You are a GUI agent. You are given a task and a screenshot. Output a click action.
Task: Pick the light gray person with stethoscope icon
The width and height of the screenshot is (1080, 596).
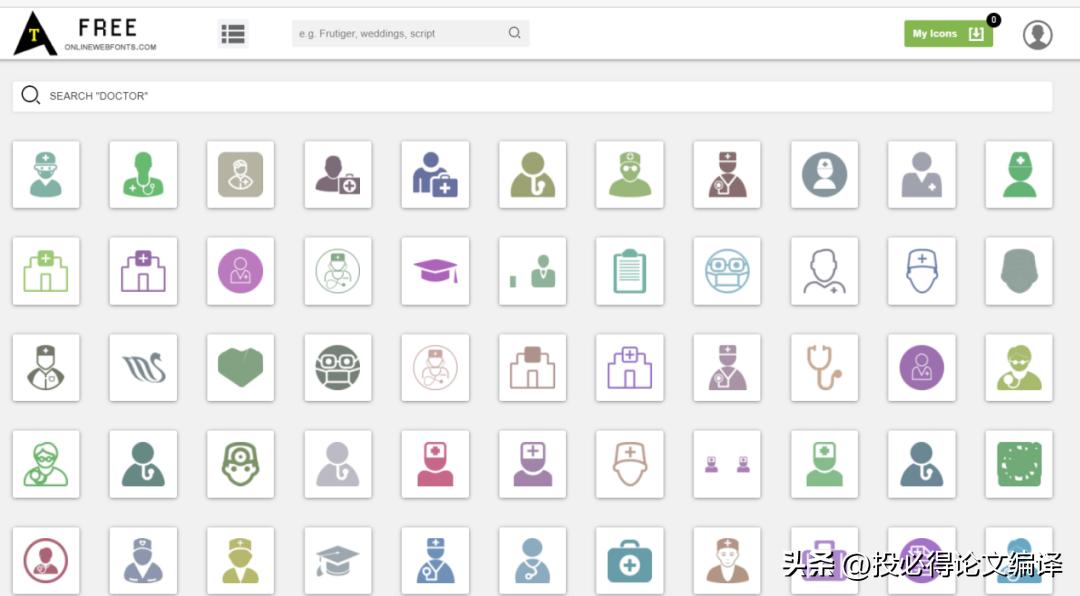point(338,464)
